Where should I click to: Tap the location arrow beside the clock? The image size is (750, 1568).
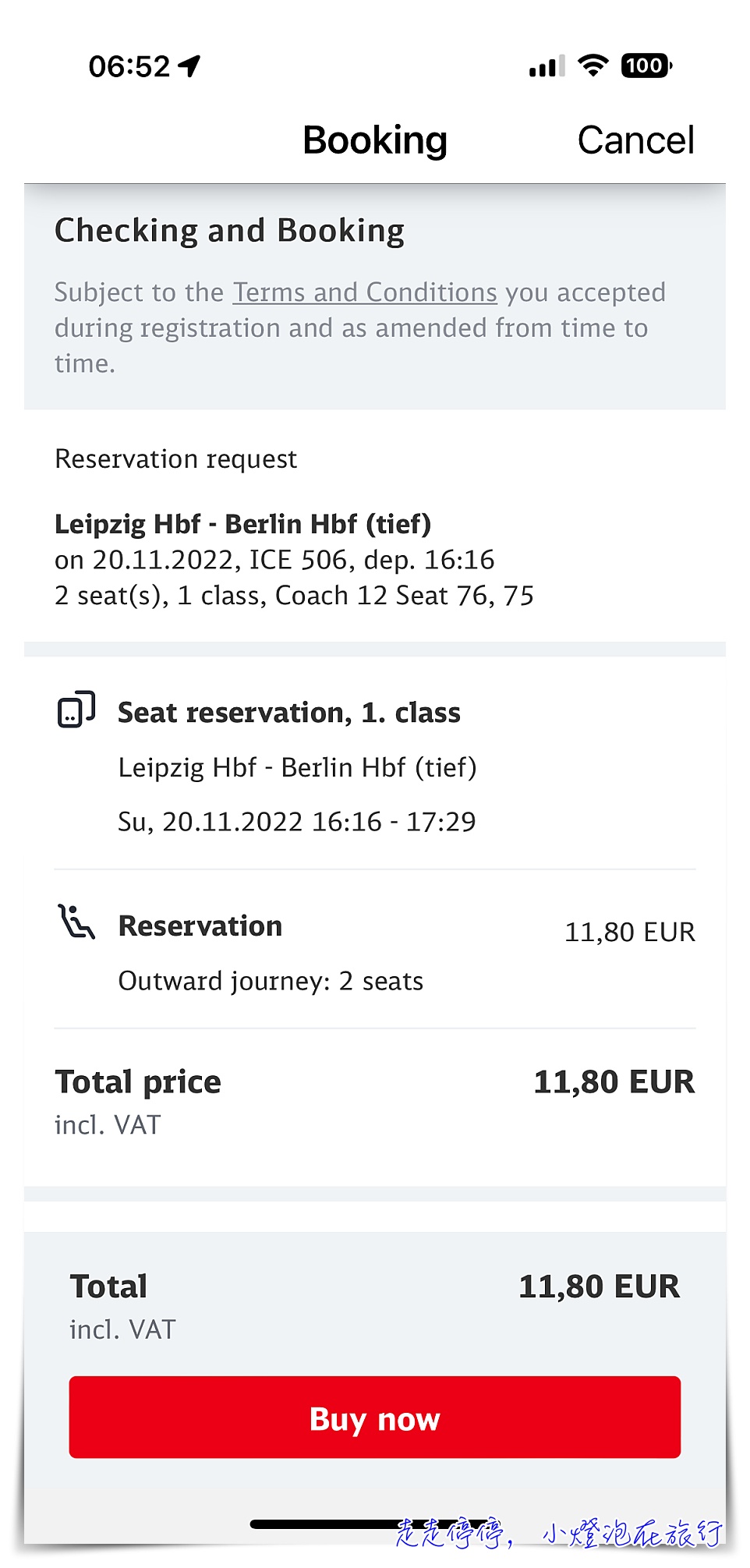tap(189, 66)
